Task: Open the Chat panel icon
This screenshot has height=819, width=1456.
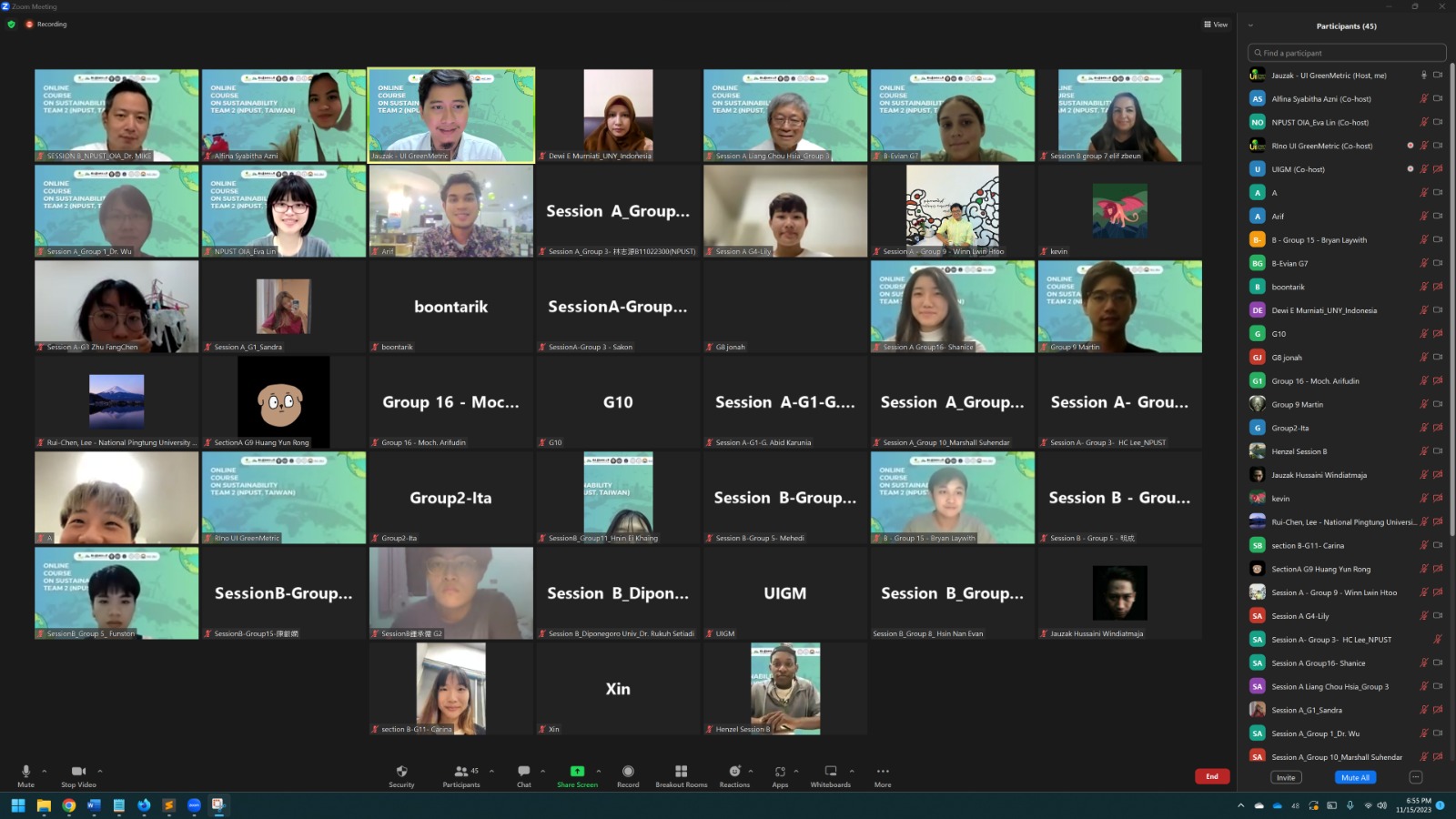Action: point(523,772)
